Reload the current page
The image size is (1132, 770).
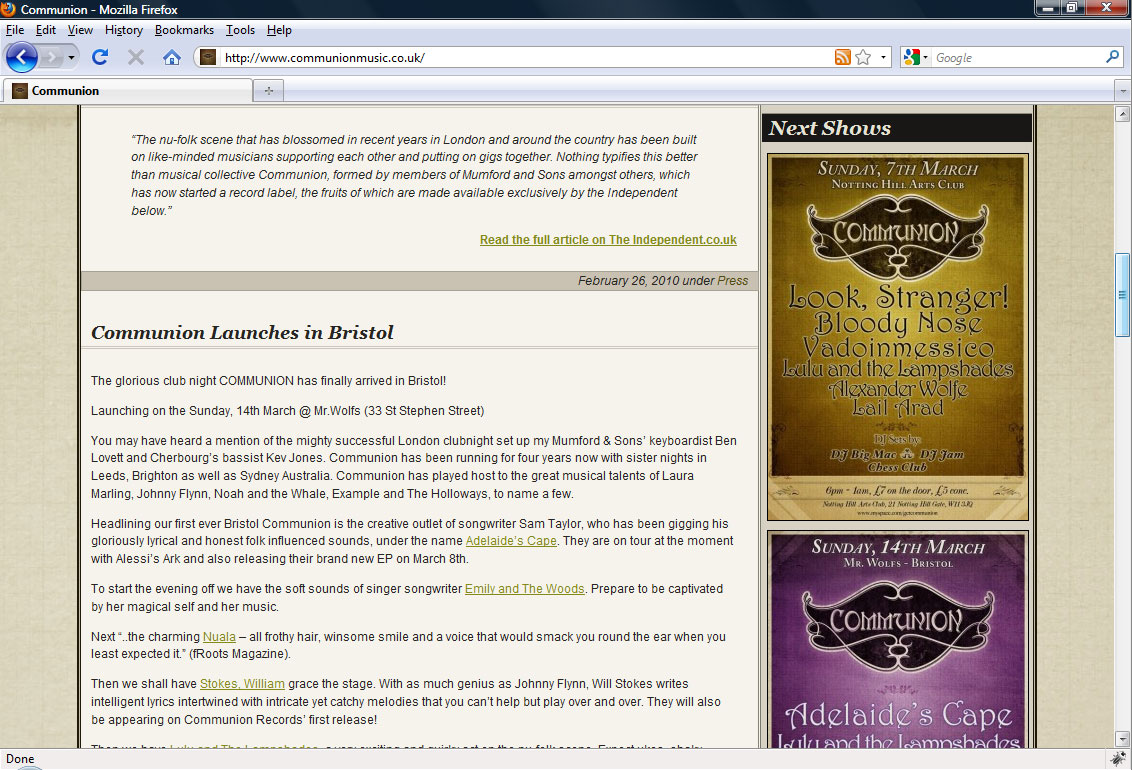pos(100,57)
